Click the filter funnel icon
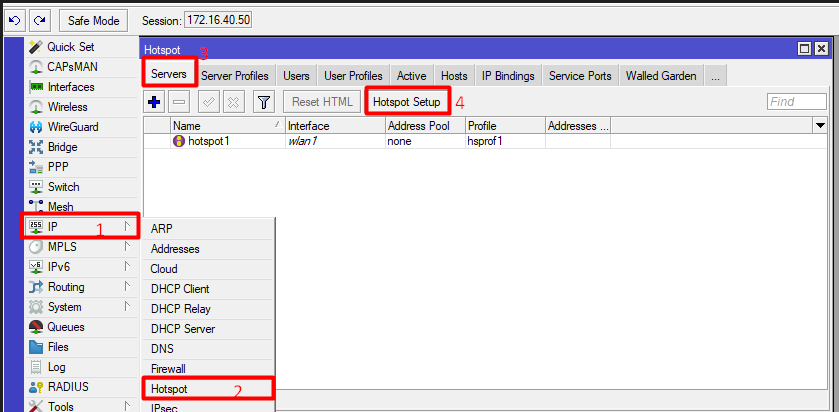This screenshot has width=839, height=412. [x=263, y=102]
